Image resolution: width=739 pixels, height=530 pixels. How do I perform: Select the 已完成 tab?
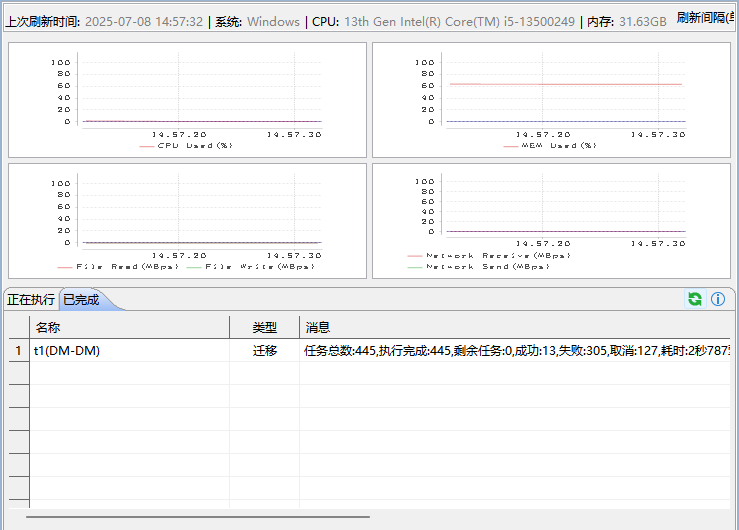click(x=82, y=299)
